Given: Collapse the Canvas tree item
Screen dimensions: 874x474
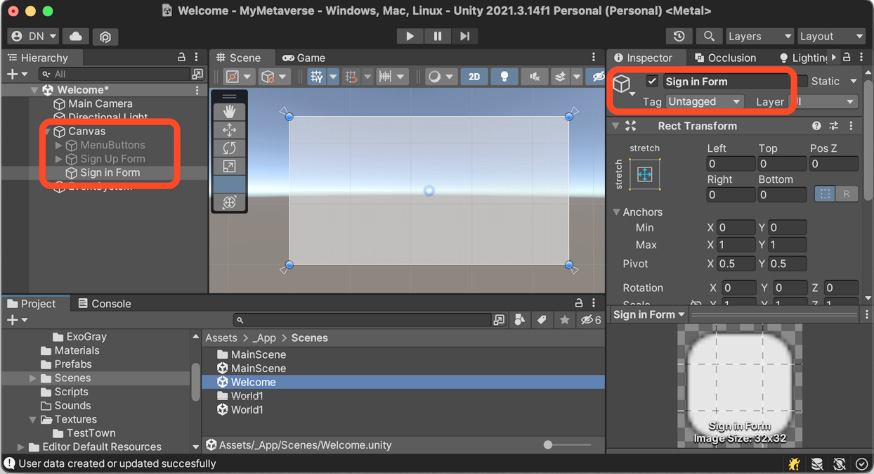Looking at the screenshot, I should point(47,132).
